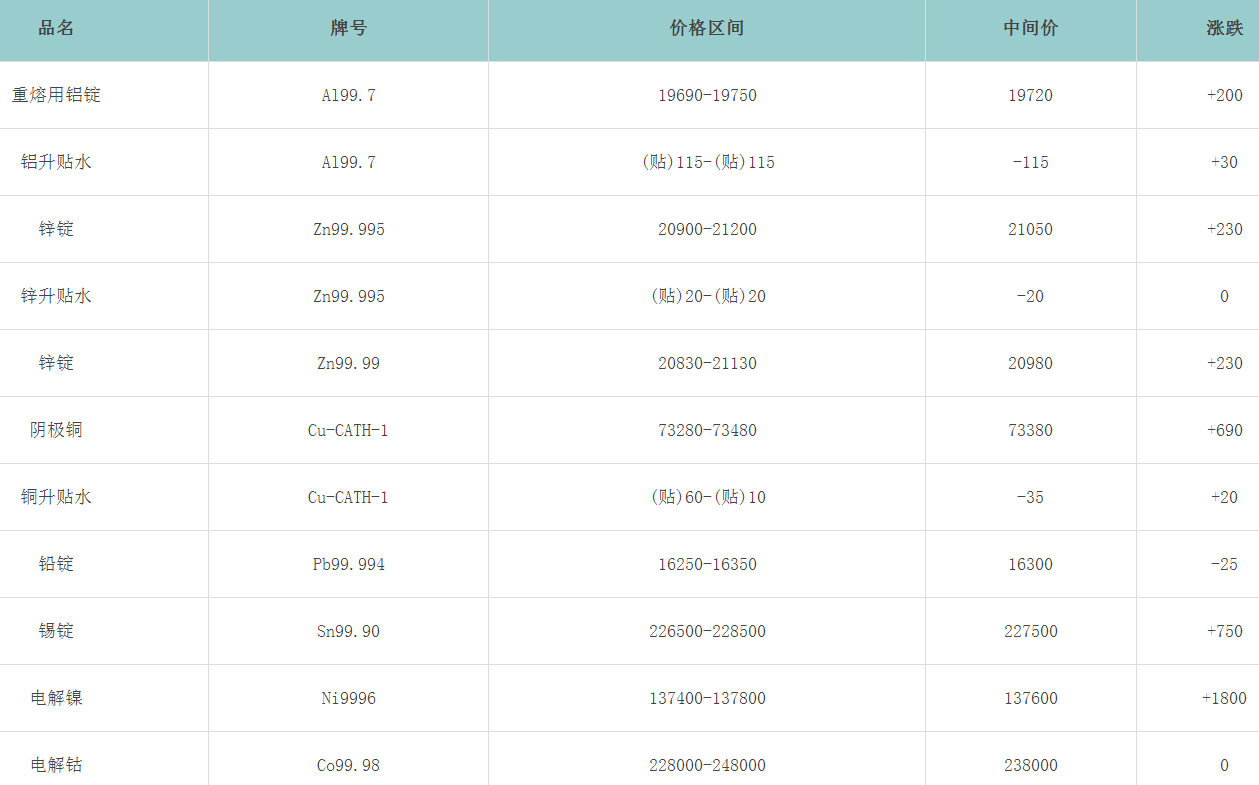
Task: Select the 锌升贴水 product cell
Action: [x=56, y=296]
